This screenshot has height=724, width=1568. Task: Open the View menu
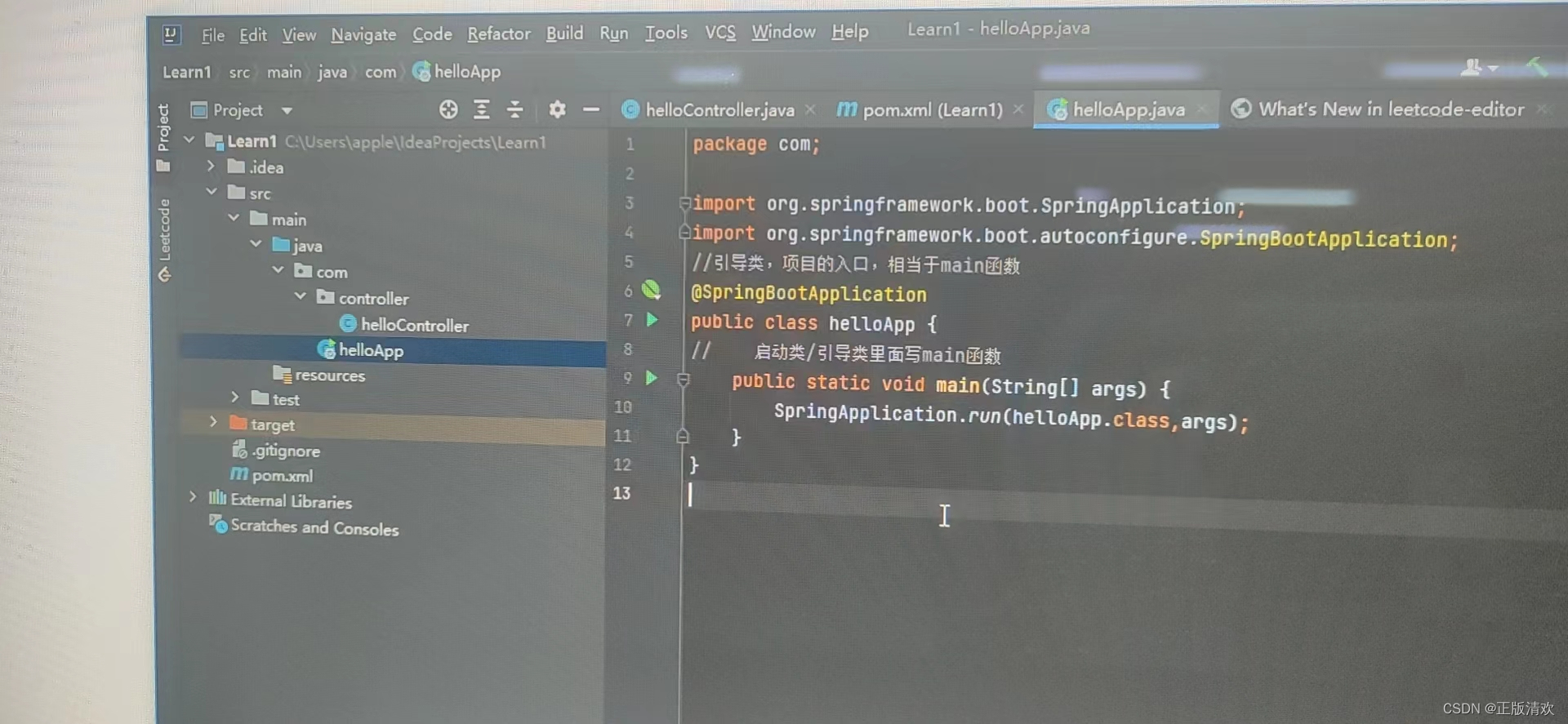tap(299, 35)
